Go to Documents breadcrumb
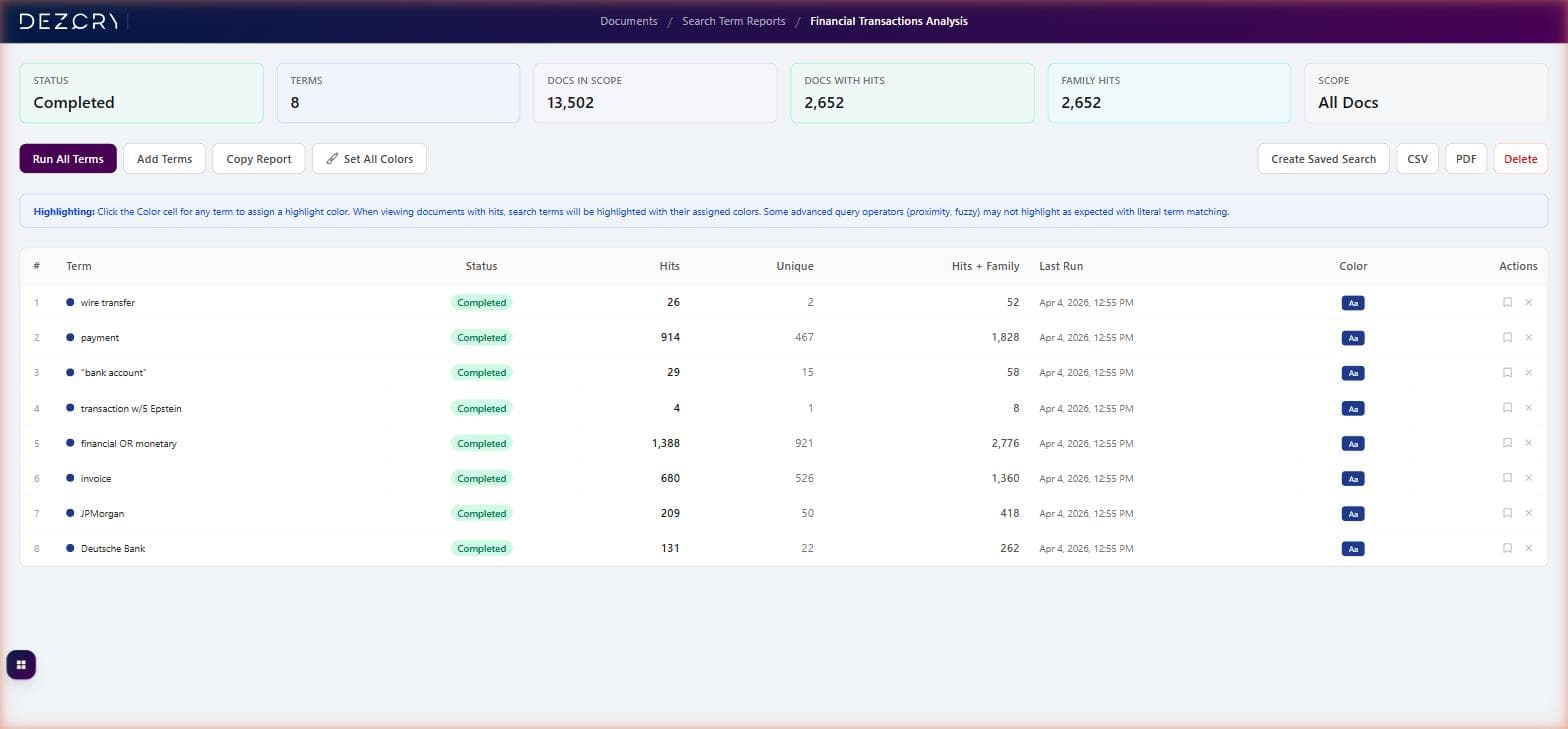Screen dimensions: 1568x729 pyautogui.click(x=628, y=21)
